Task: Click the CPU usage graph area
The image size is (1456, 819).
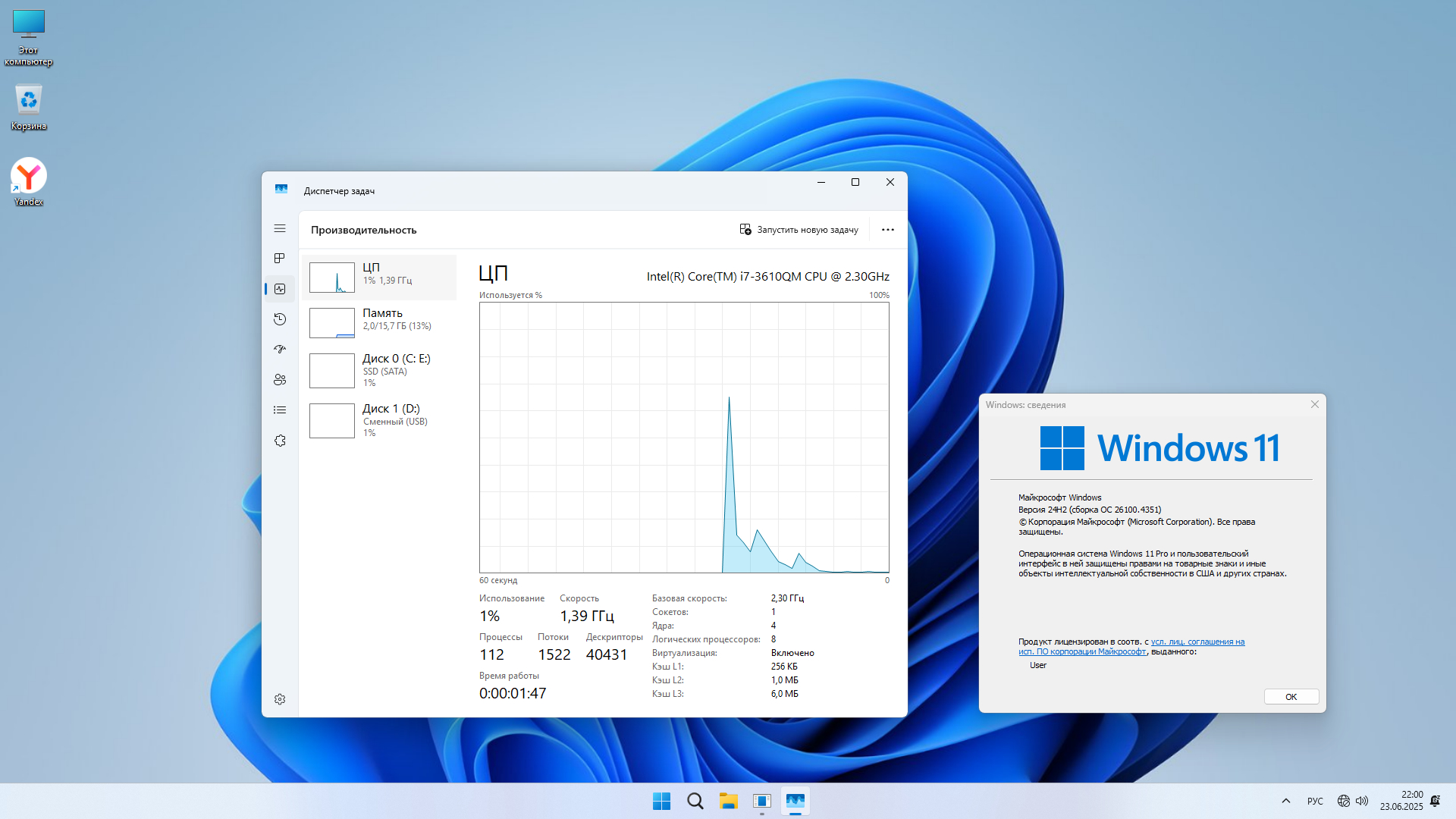Action: coord(683,438)
